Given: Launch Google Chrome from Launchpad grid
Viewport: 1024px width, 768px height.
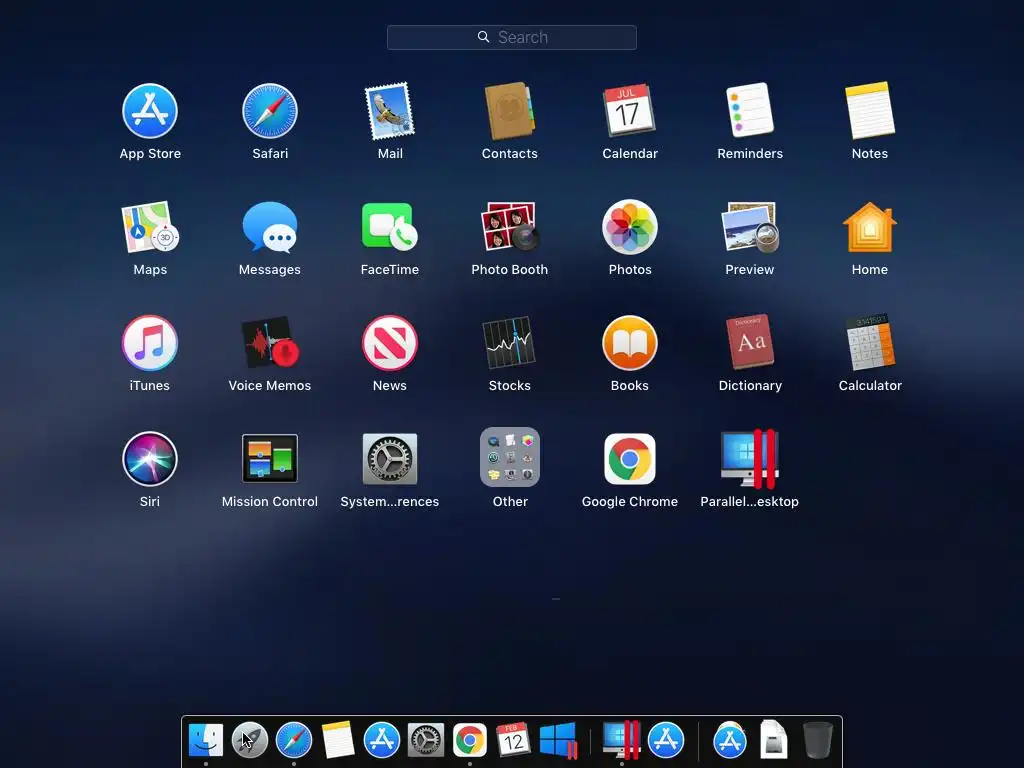Looking at the screenshot, I should coord(630,459).
